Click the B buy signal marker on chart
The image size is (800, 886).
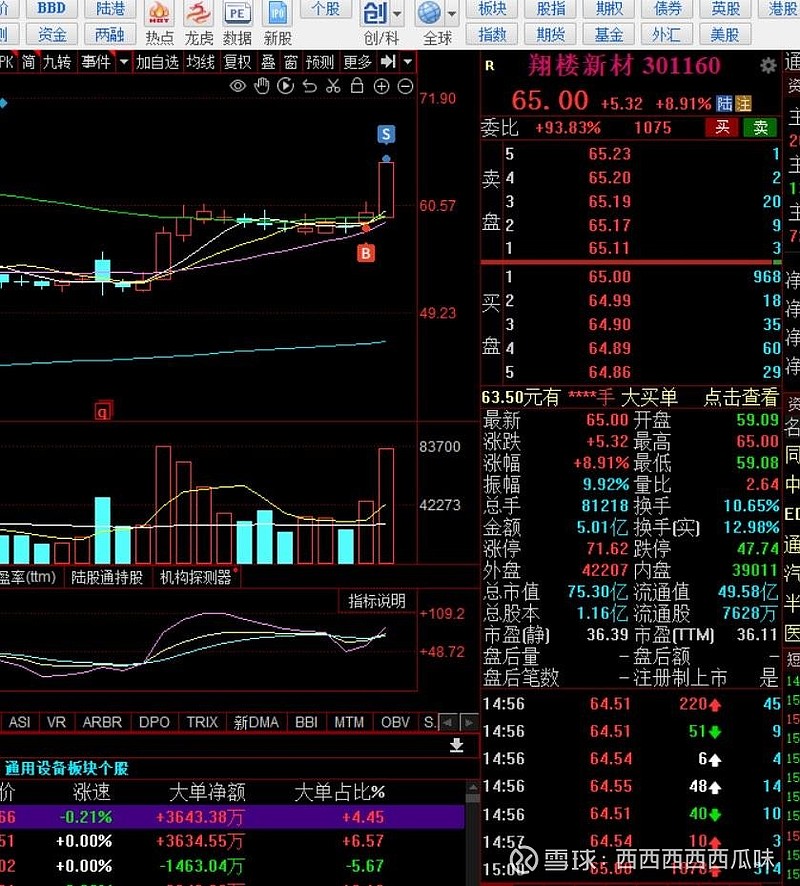click(366, 253)
